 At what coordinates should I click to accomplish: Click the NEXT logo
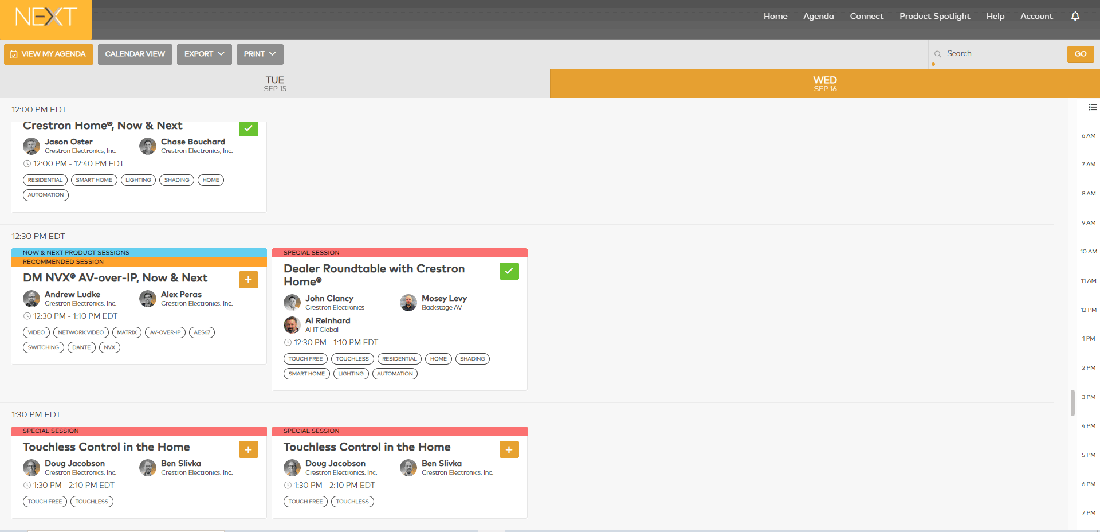46,18
